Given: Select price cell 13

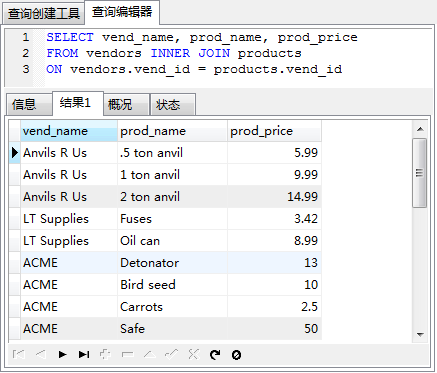Looking at the screenshot, I should (274, 263).
